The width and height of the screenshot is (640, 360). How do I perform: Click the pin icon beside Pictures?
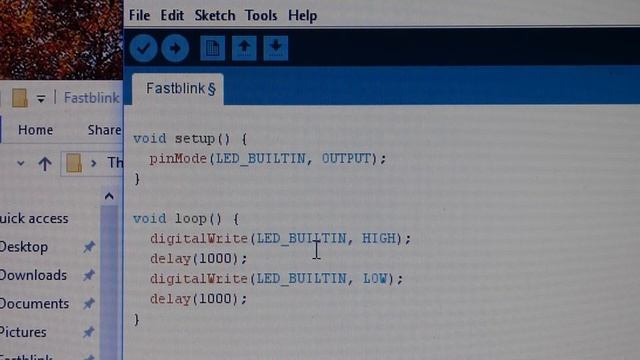pos(89,332)
